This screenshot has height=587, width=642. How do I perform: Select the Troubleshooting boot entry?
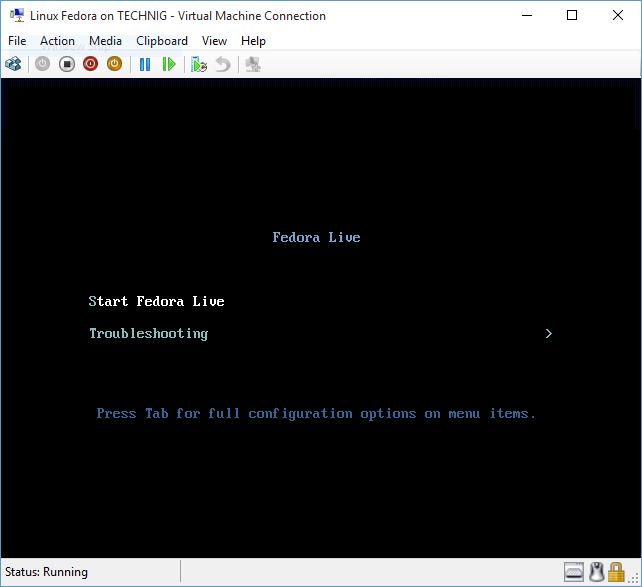[149, 334]
